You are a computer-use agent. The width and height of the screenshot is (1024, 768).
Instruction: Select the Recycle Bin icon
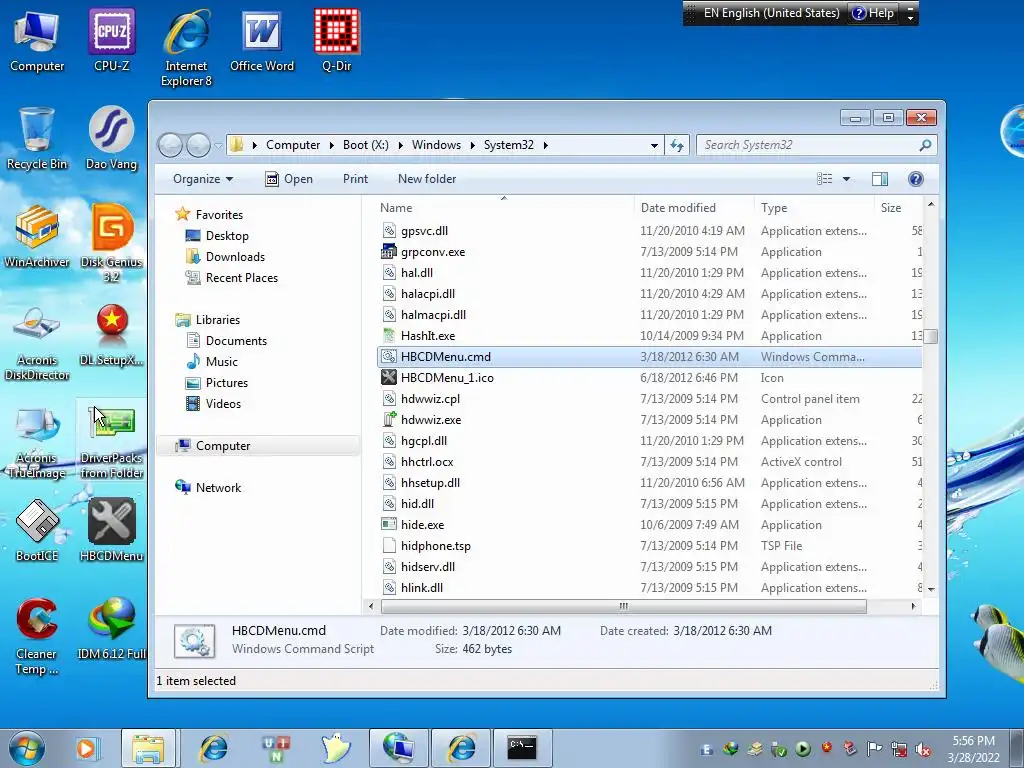37,138
